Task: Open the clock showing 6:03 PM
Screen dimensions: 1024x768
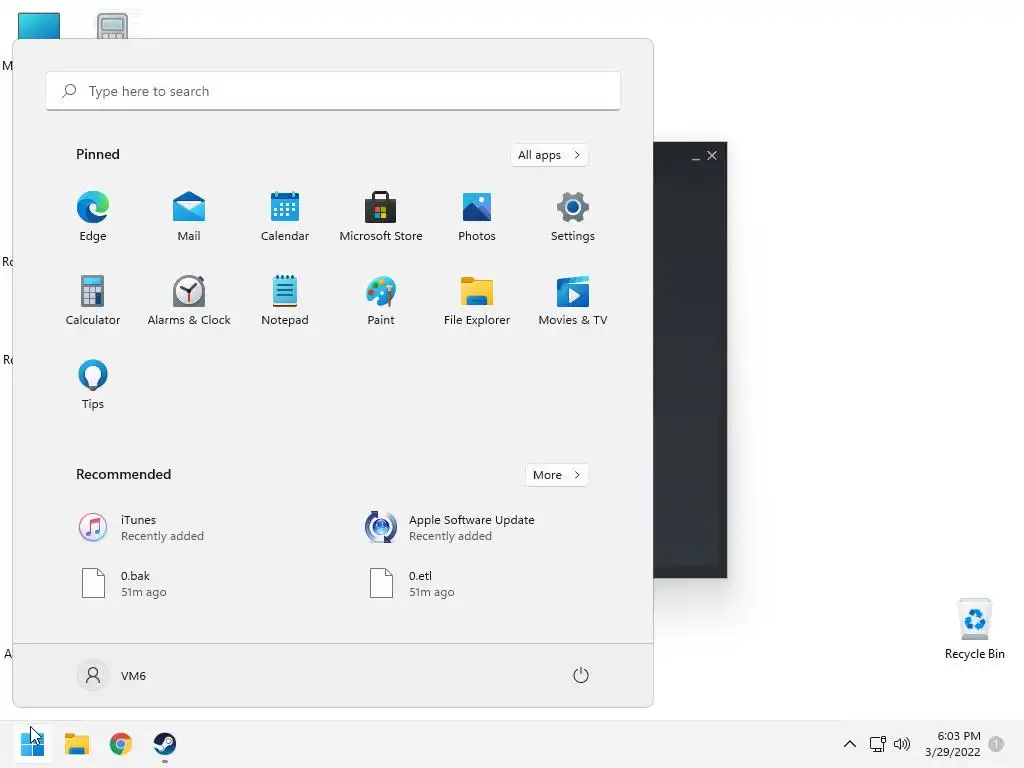Action: point(952,744)
